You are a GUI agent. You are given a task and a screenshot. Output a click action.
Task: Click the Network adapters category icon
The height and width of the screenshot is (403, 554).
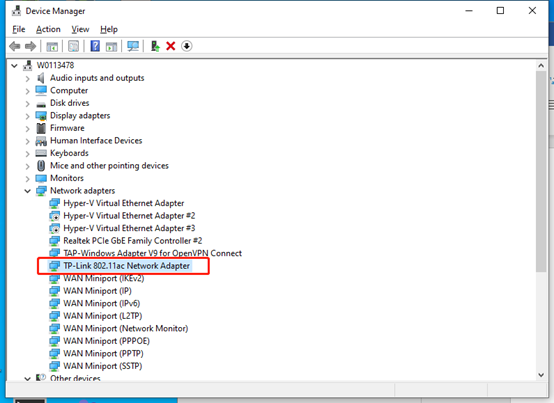(41, 191)
